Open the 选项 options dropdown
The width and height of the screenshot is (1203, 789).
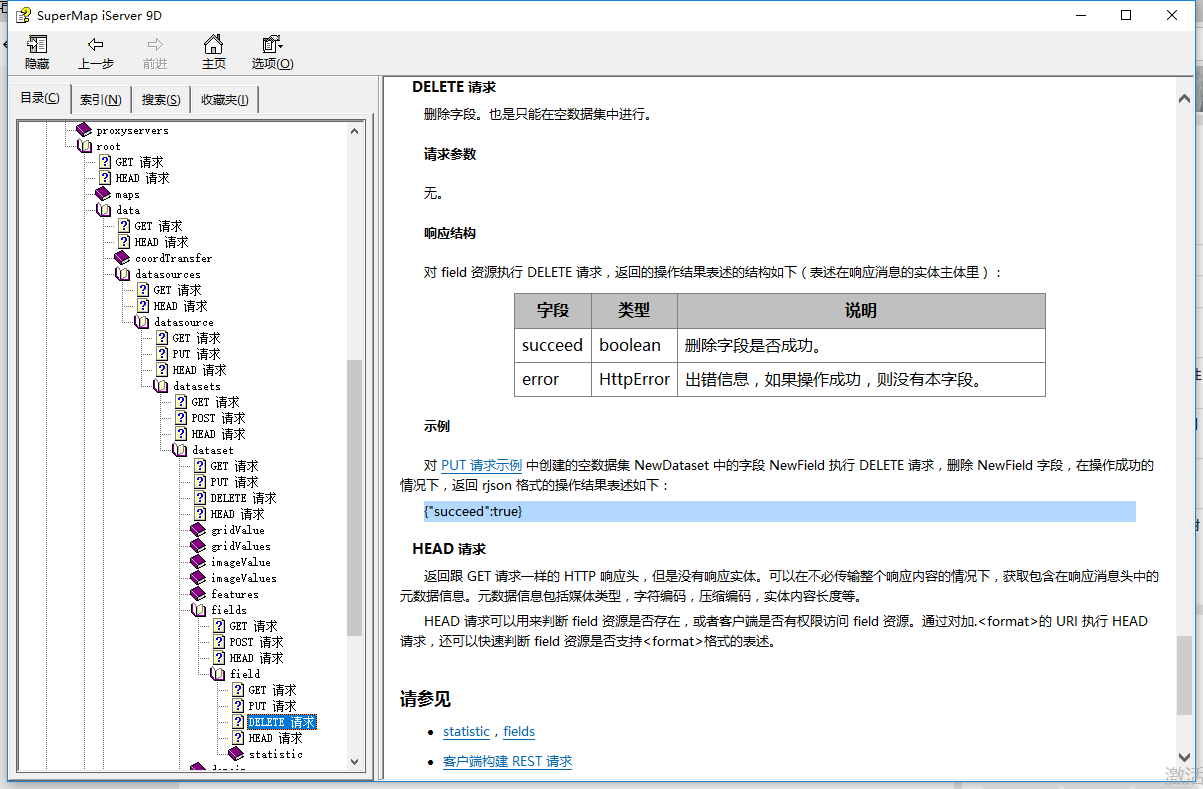point(272,52)
